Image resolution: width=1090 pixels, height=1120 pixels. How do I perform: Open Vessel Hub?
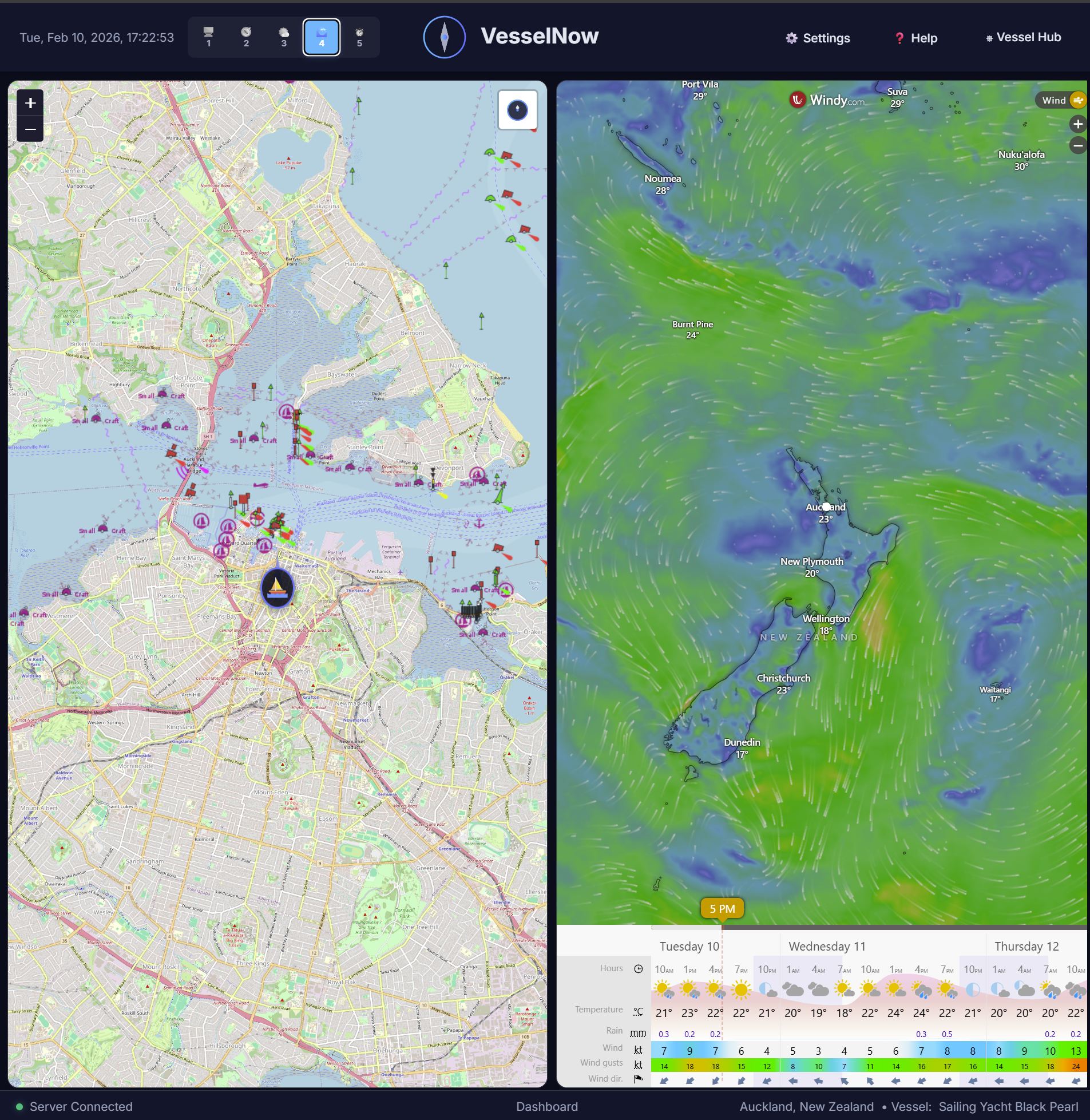pyautogui.click(x=1023, y=37)
